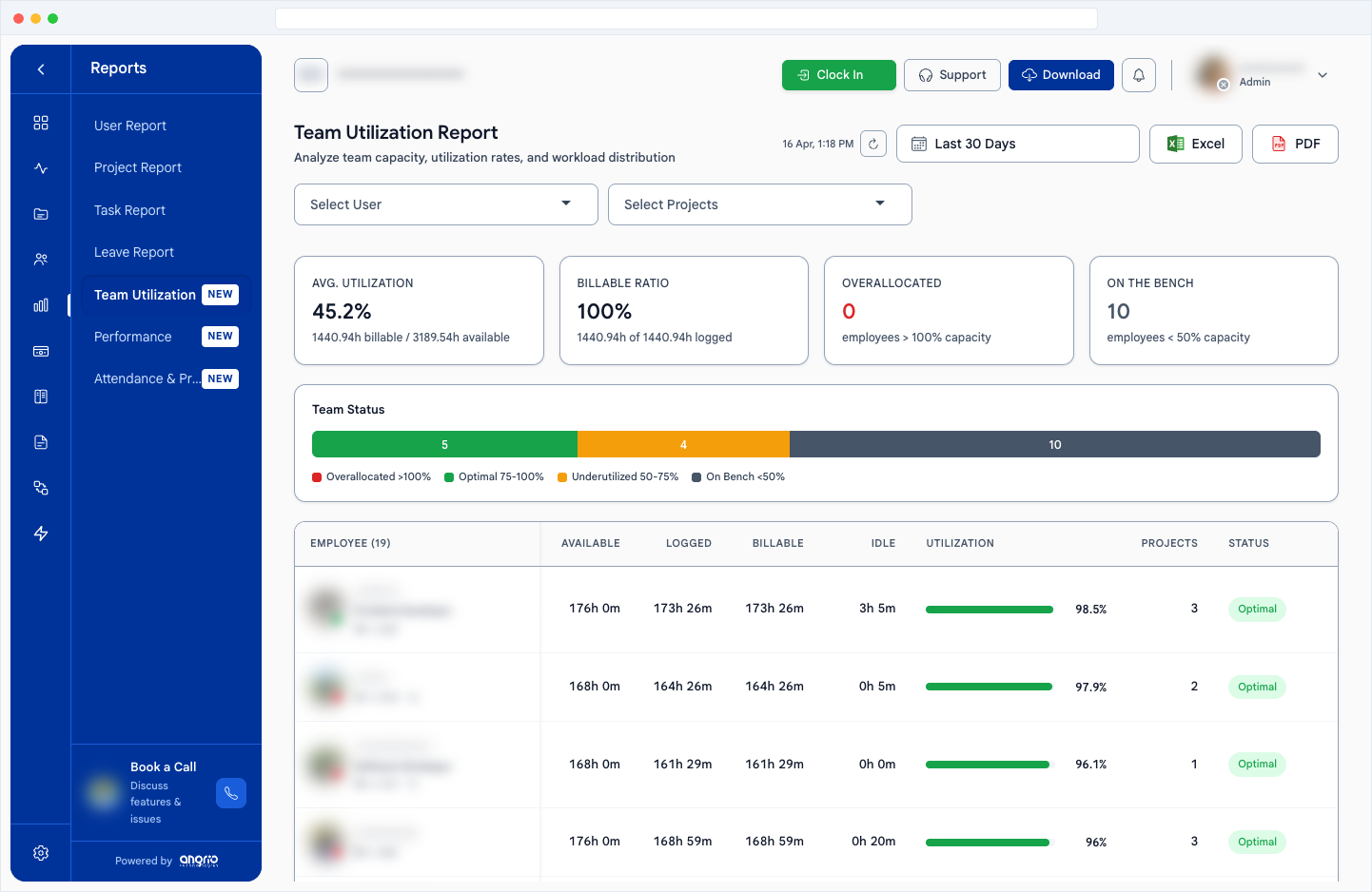Collapse sidebar with back arrow
Viewport: 1372px width, 892px height.
pos(41,68)
